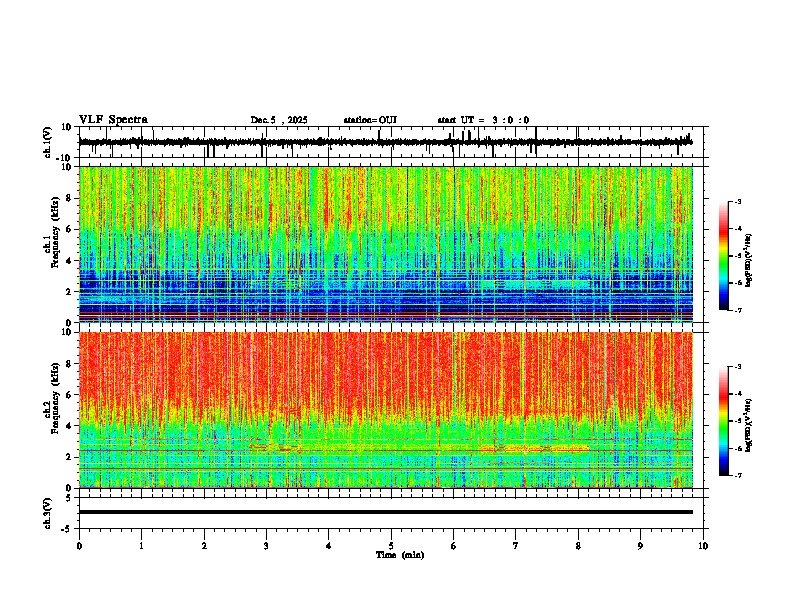This screenshot has width=792, height=612.
Task: Click the "8" minute tick on time axis
Action: [x=578, y=546]
